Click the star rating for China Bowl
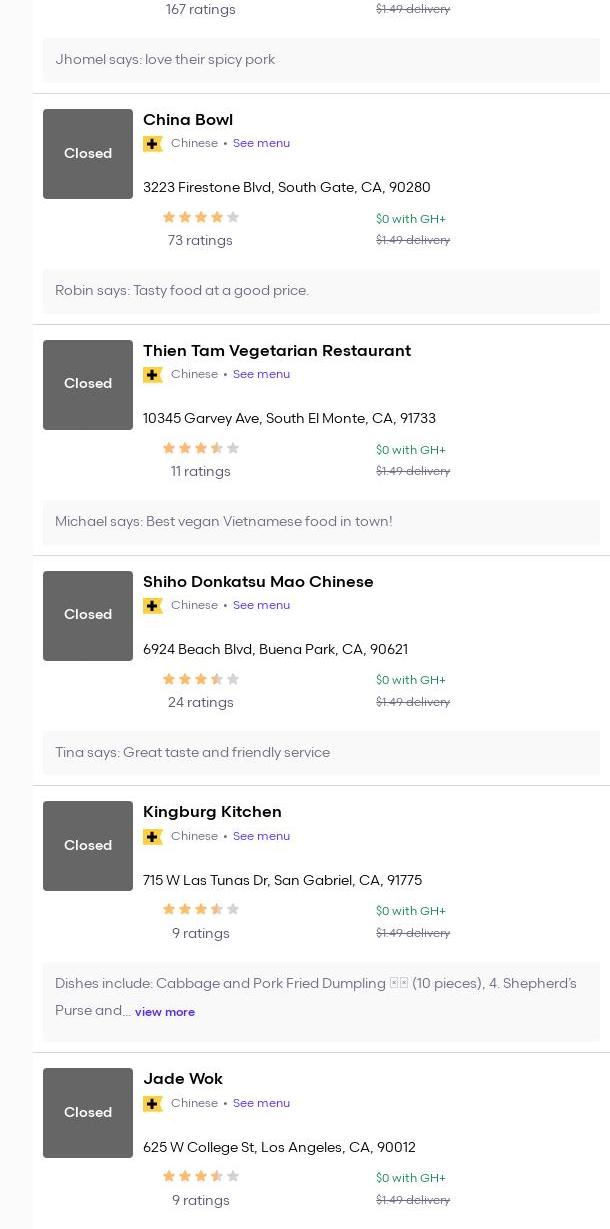The width and height of the screenshot is (610, 1229). 200,217
